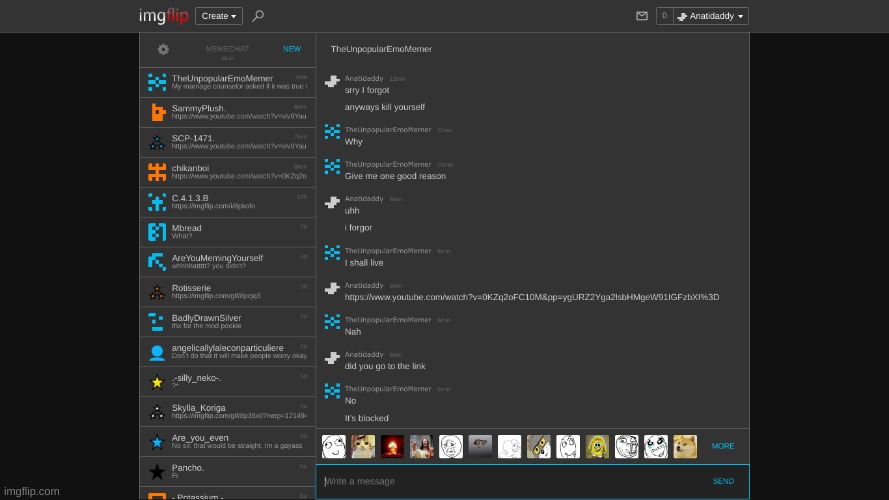This screenshot has width=889, height=500.
Task: Open the mail inbox envelope icon
Action: click(x=642, y=16)
